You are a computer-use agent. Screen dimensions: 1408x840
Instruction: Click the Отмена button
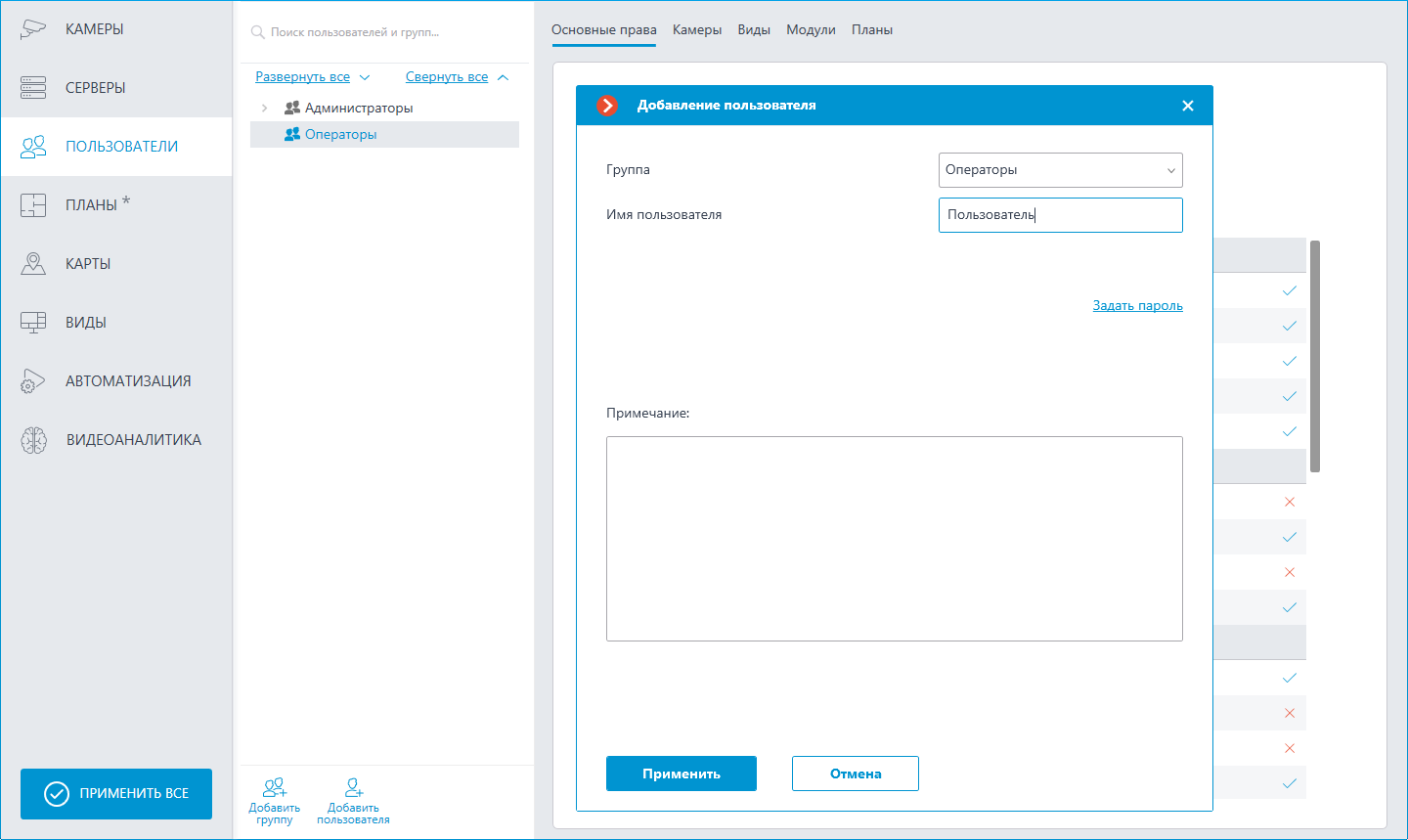tap(856, 774)
